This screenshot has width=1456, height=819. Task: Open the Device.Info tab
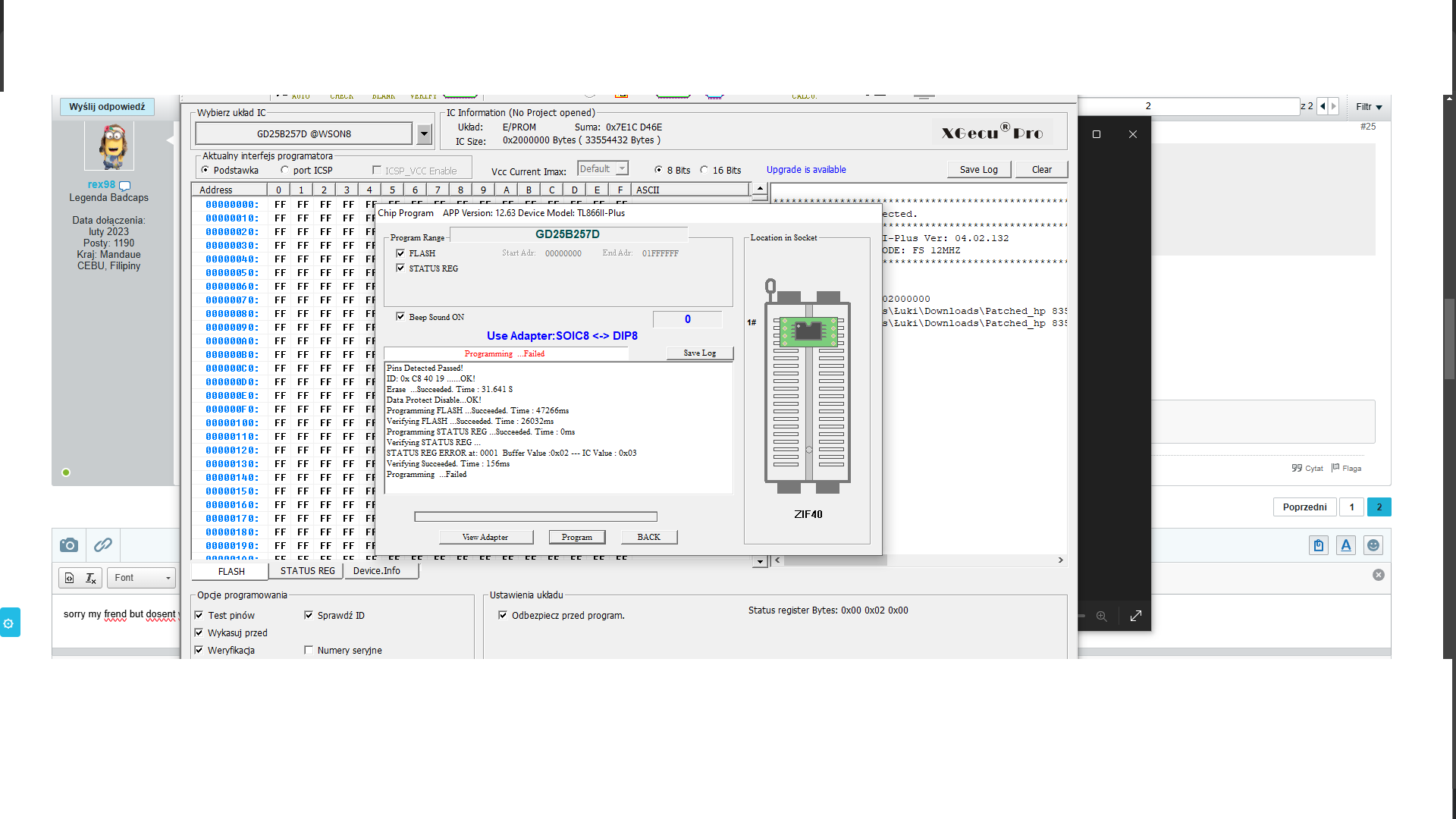[377, 571]
